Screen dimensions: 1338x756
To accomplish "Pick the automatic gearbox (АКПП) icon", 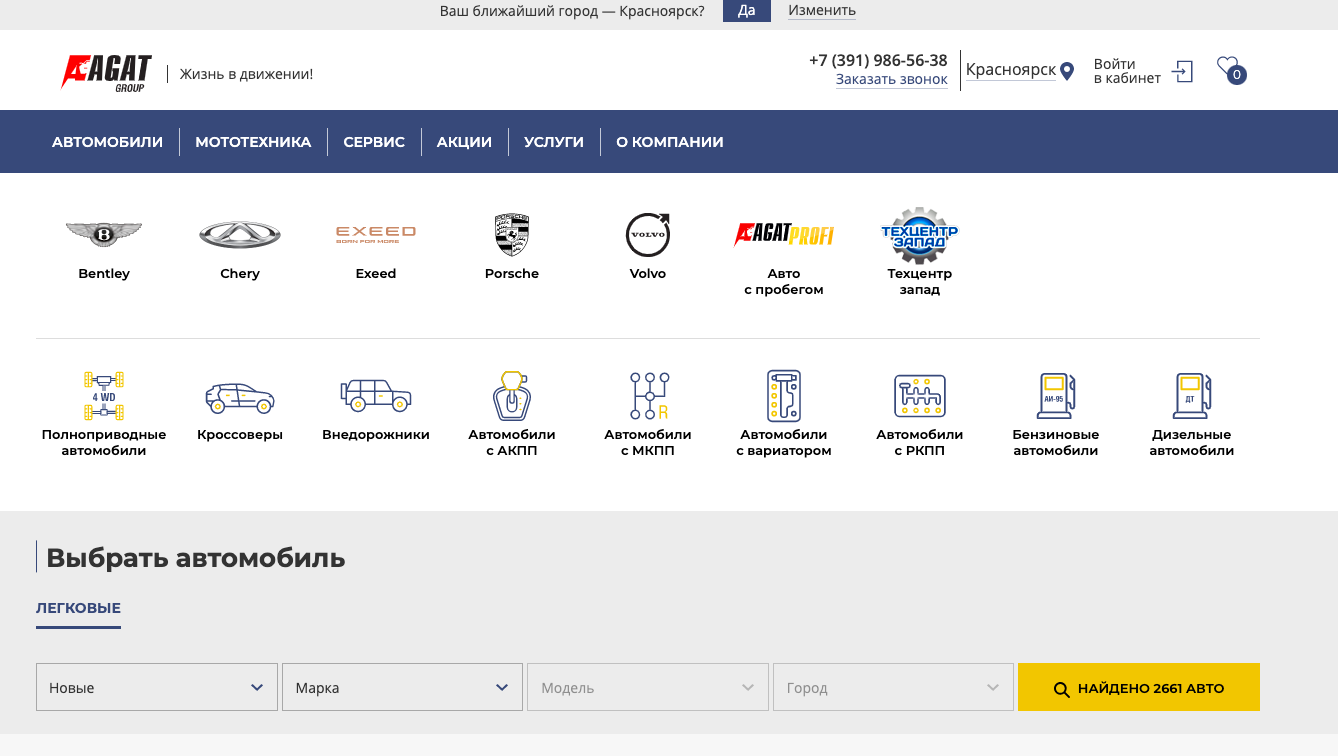I will coord(512,396).
